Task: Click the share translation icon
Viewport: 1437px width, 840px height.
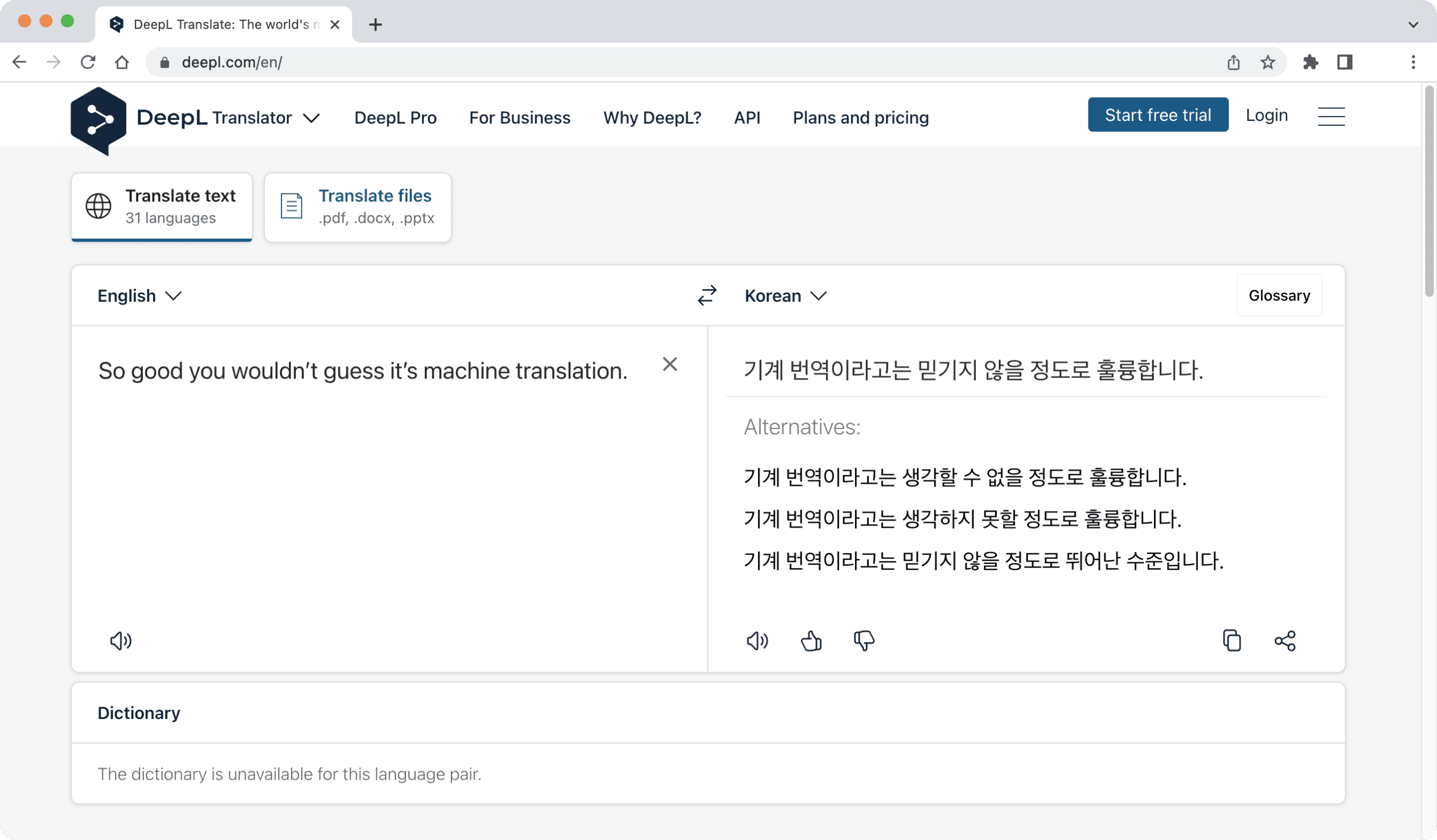Action: click(1285, 640)
